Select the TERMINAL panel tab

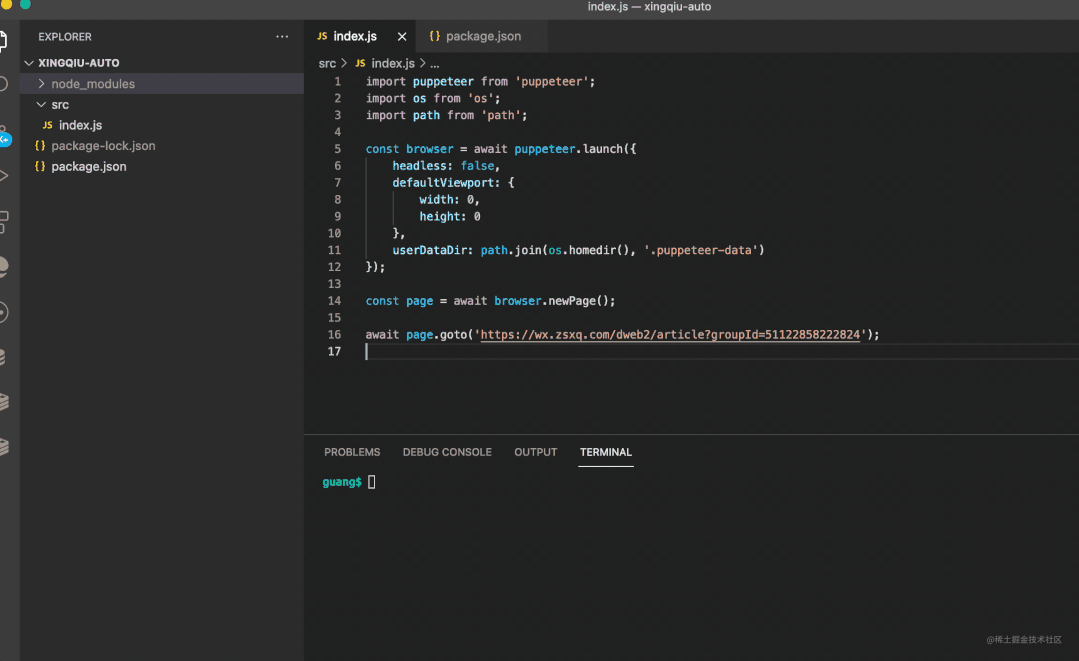click(606, 452)
